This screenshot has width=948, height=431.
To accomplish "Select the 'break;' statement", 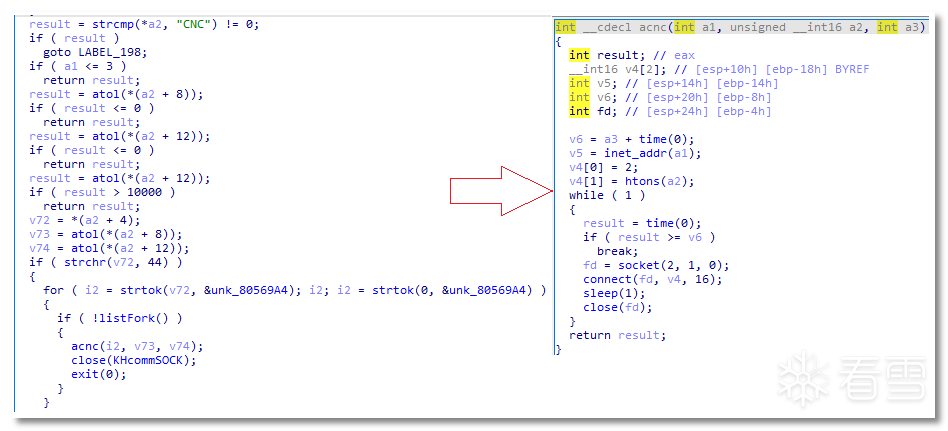I will pyautogui.click(x=617, y=251).
